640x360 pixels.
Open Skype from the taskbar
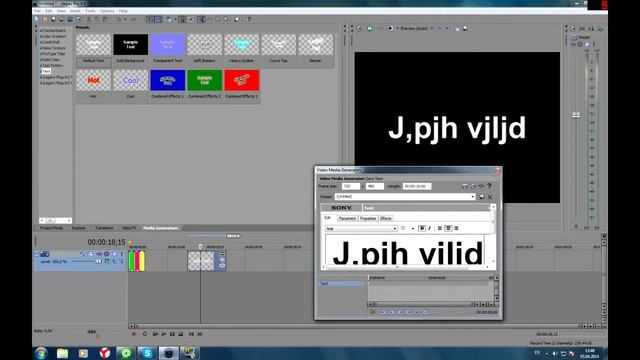point(147,353)
